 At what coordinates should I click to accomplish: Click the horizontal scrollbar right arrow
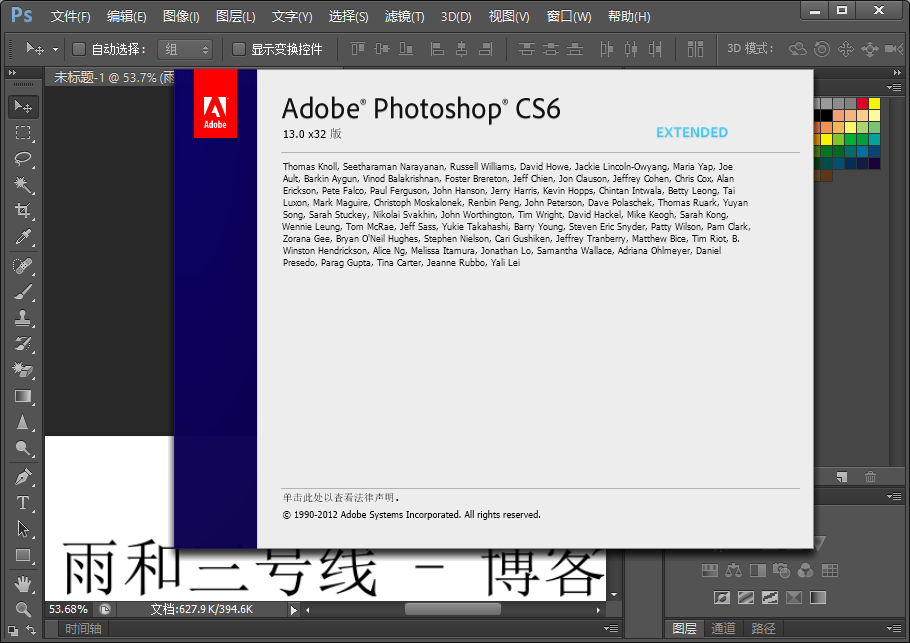coord(598,610)
